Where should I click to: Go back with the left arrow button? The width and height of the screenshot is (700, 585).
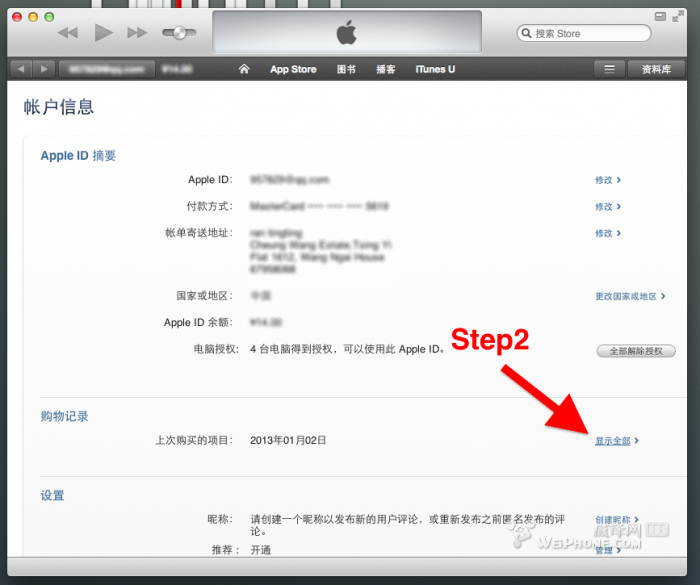coord(21,69)
